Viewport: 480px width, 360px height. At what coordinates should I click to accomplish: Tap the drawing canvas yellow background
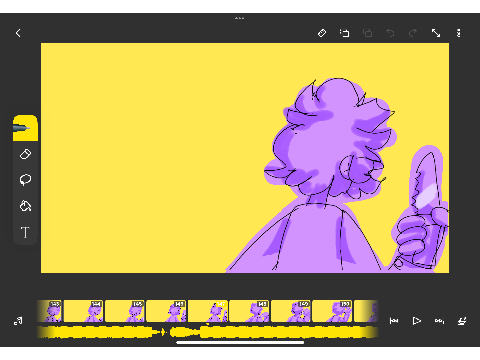150,157
